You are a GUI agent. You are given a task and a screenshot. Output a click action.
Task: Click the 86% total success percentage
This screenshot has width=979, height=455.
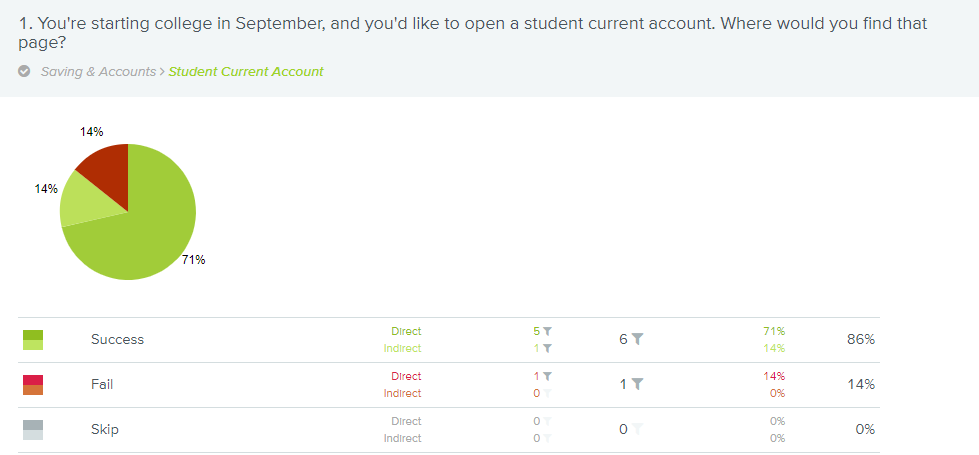point(861,340)
